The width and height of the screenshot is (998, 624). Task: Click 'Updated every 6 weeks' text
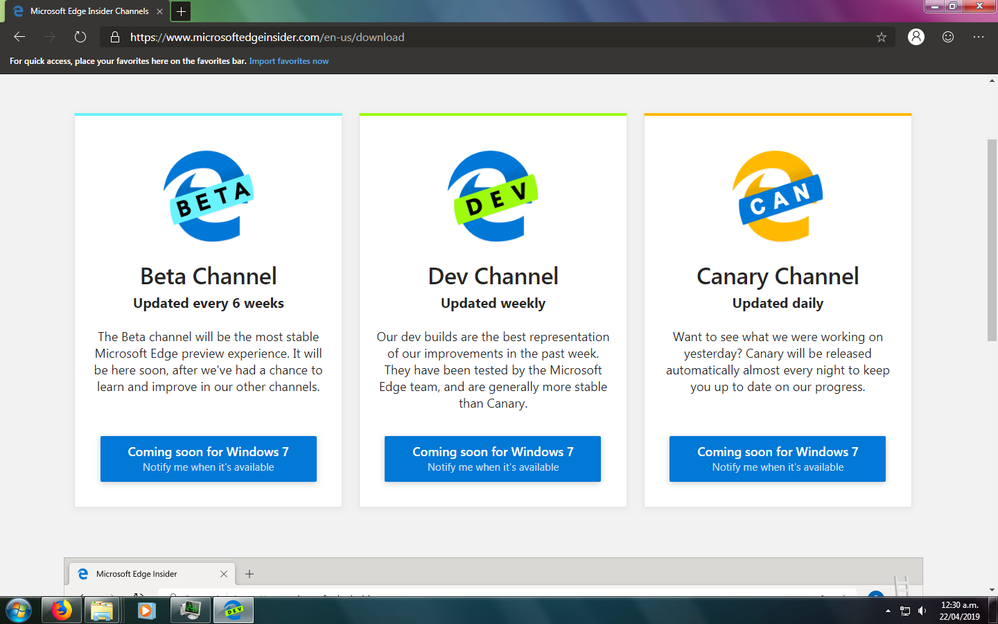point(208,303)
